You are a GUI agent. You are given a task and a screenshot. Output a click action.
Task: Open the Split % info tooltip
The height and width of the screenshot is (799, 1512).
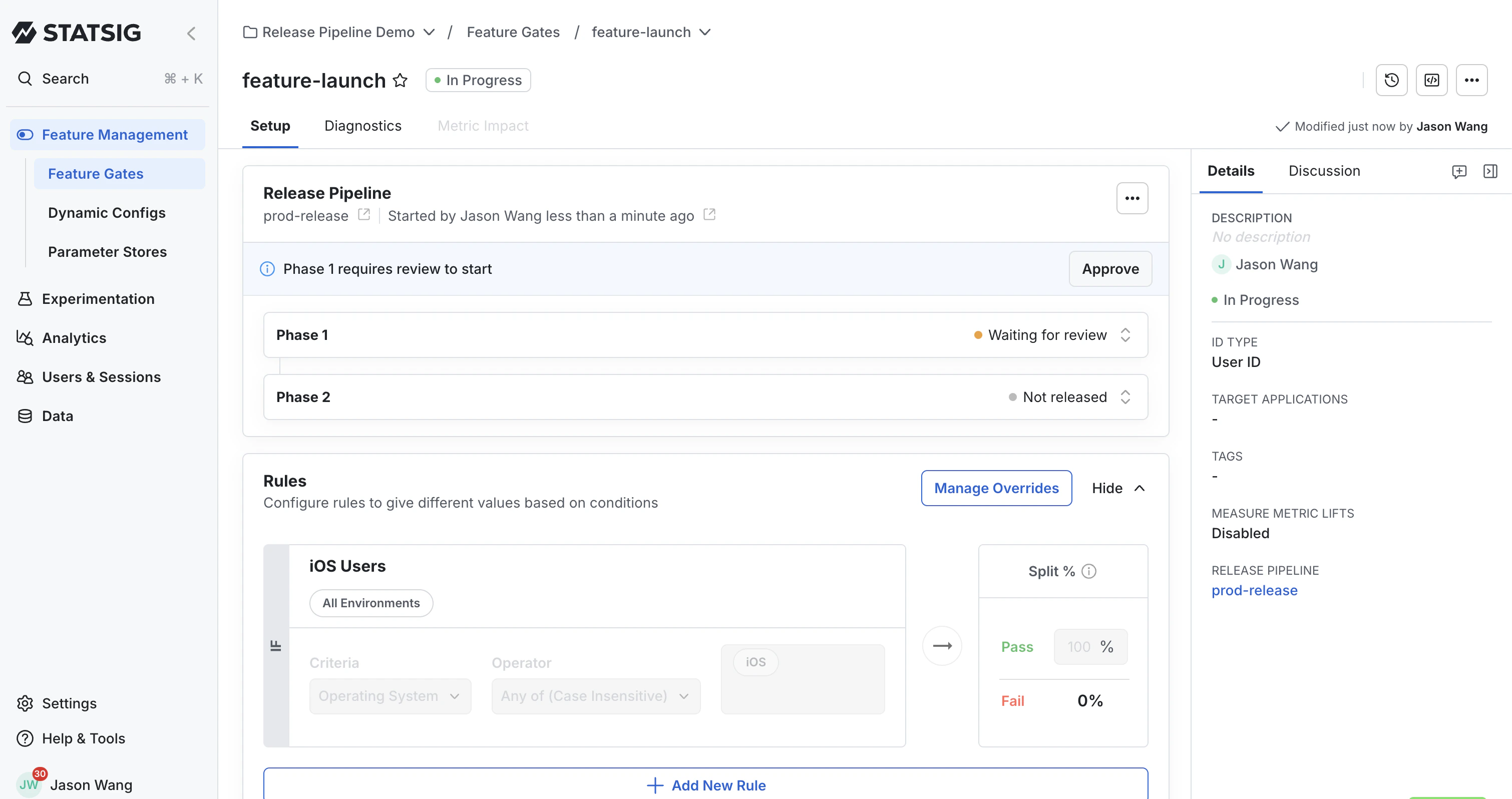pos(1090,571)
